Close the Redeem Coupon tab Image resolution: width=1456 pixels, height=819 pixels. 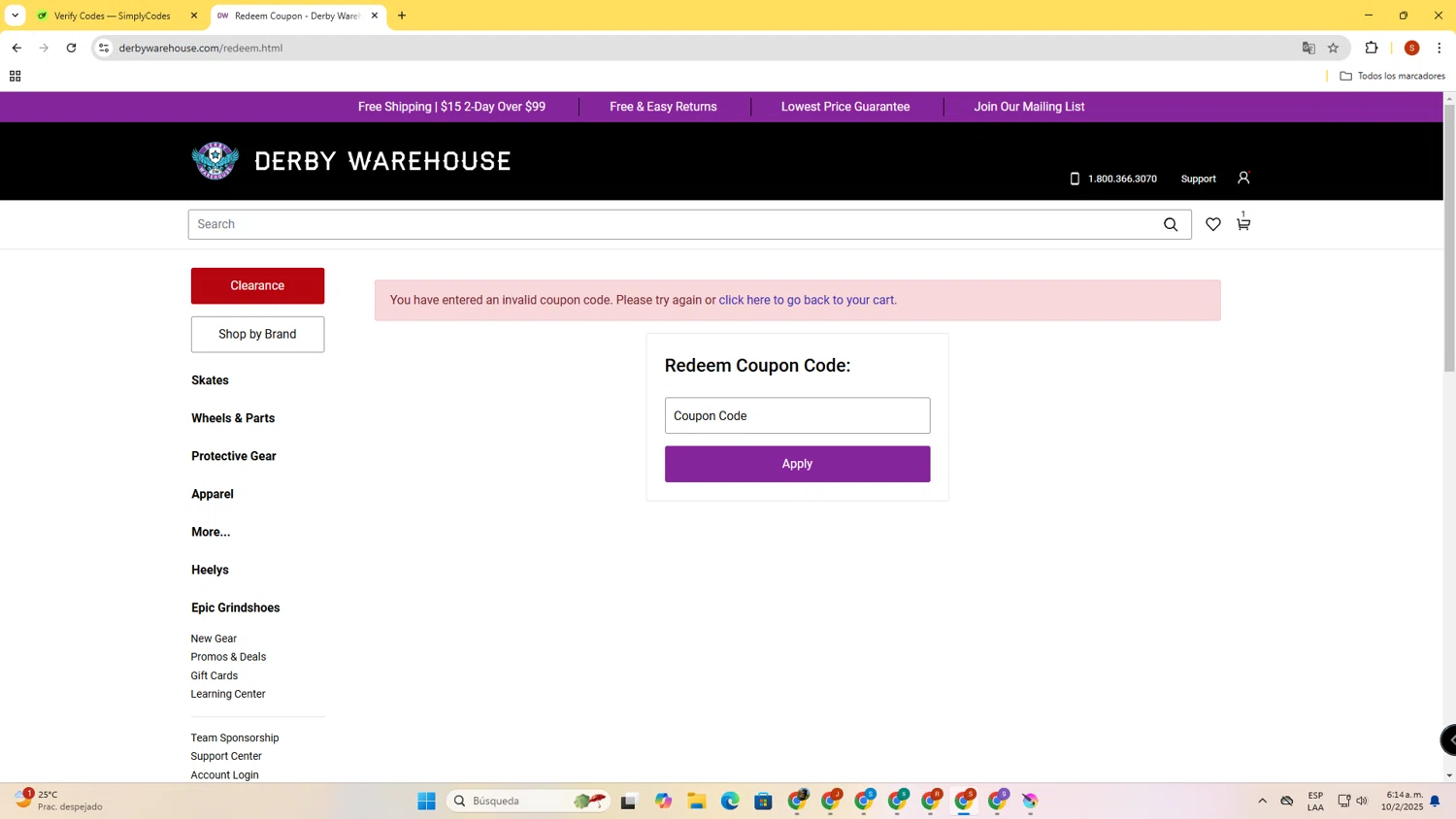tap(375, 16)
